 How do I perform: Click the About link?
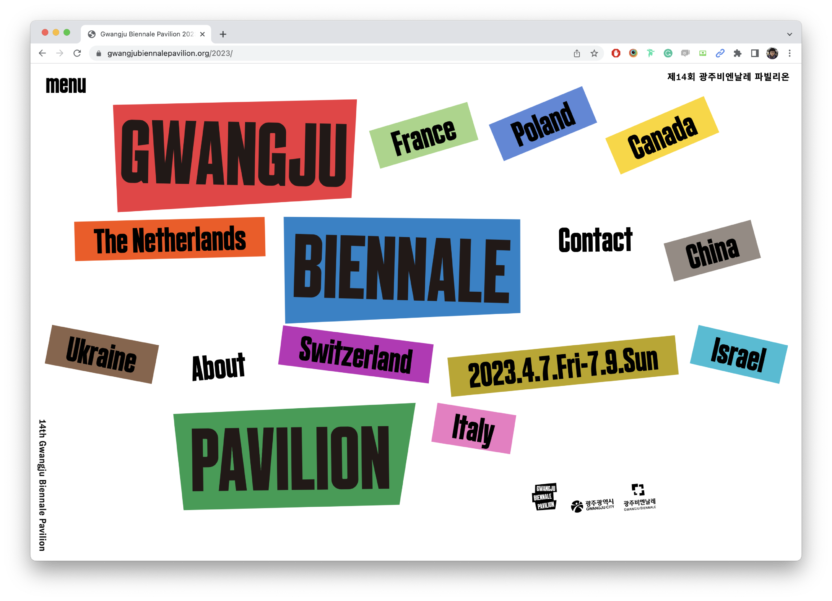coord(218,367)
